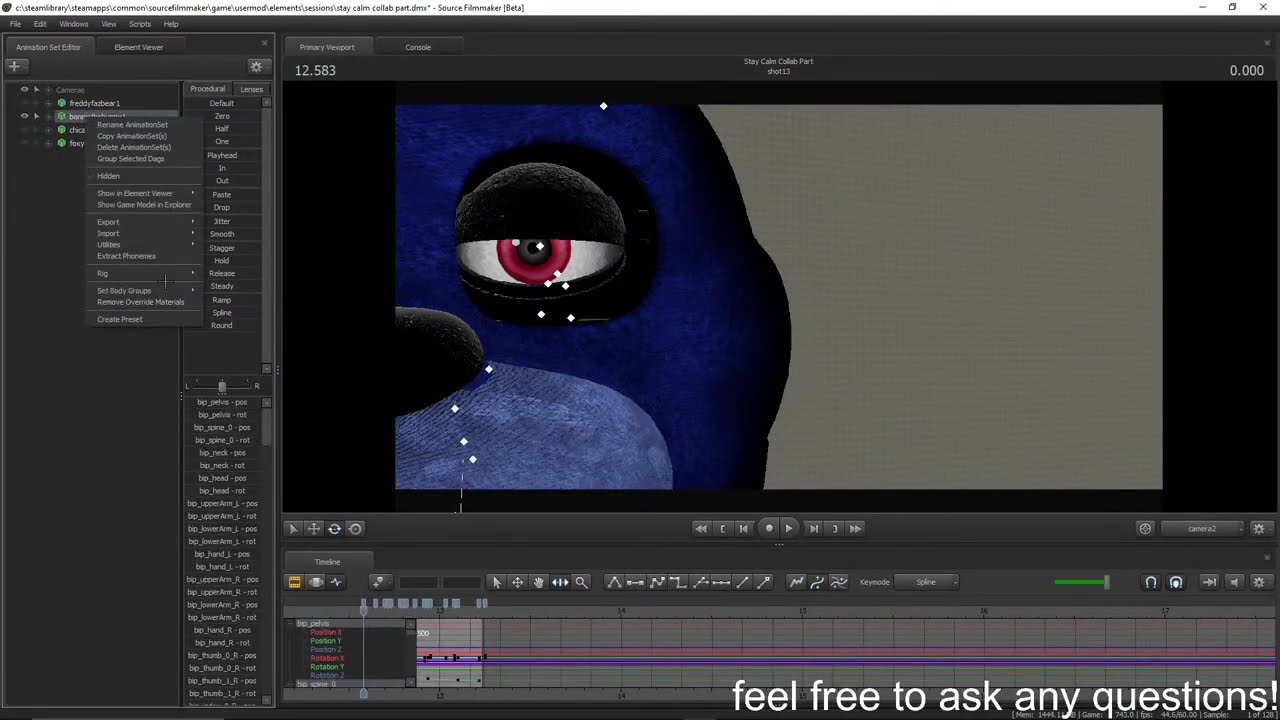Viewport: 1280px width, 720px height.
Task: Open the camera2 dropdown
Action: 1203,528
